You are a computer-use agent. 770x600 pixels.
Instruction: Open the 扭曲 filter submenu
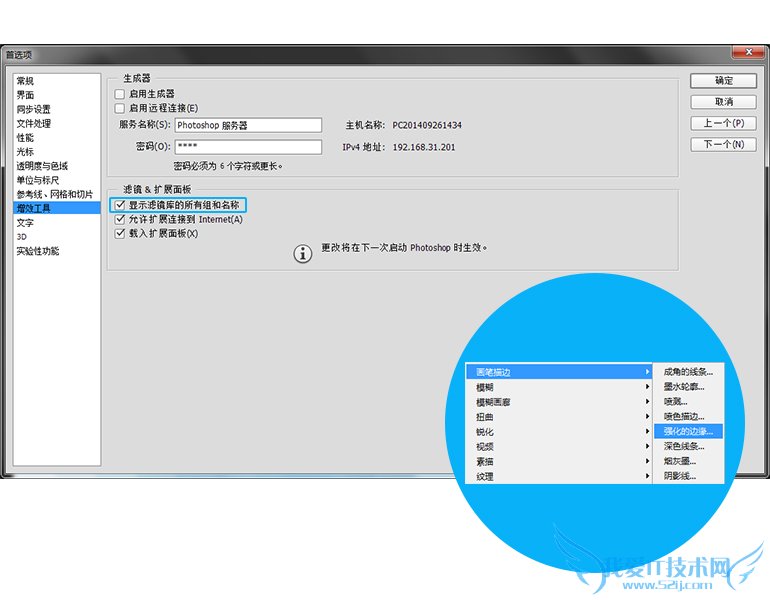point(559,417)
